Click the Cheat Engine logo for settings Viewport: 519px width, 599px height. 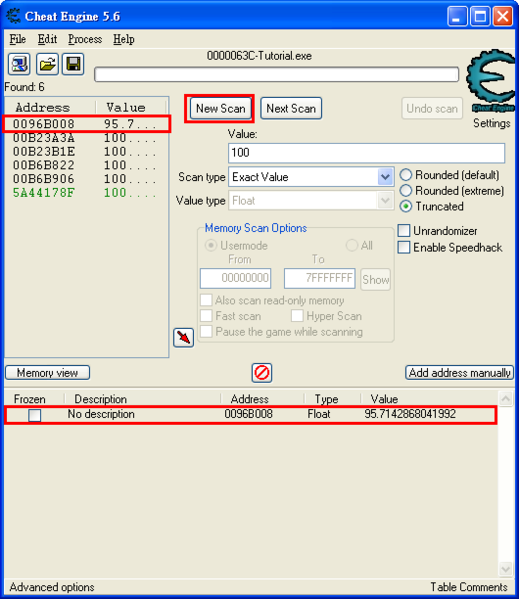(490, 81)
